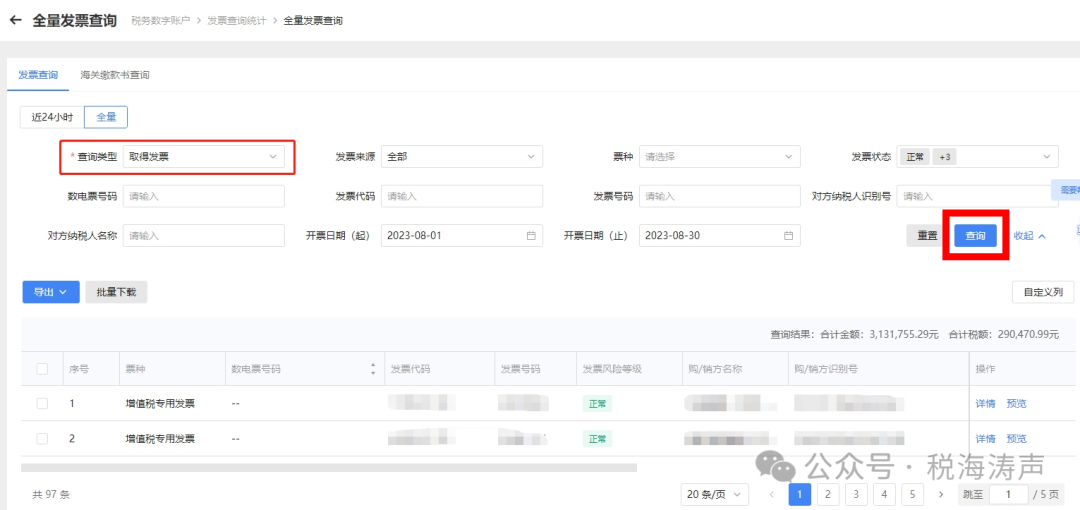Select the 近24小时 tab

point(52,117)
